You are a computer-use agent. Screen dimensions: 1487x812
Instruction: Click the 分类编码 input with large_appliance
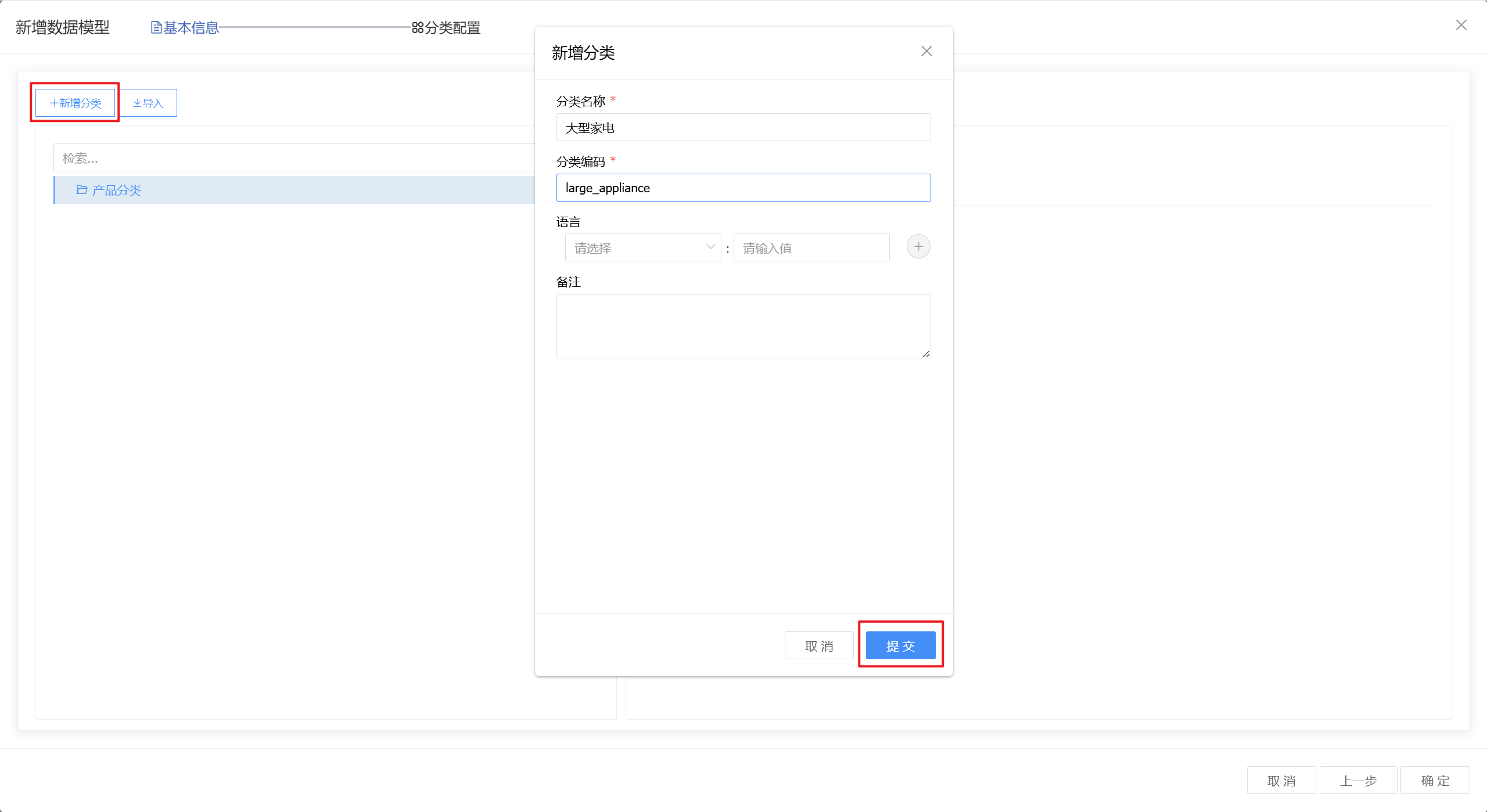pyautogui.click(x=743, y=188)
